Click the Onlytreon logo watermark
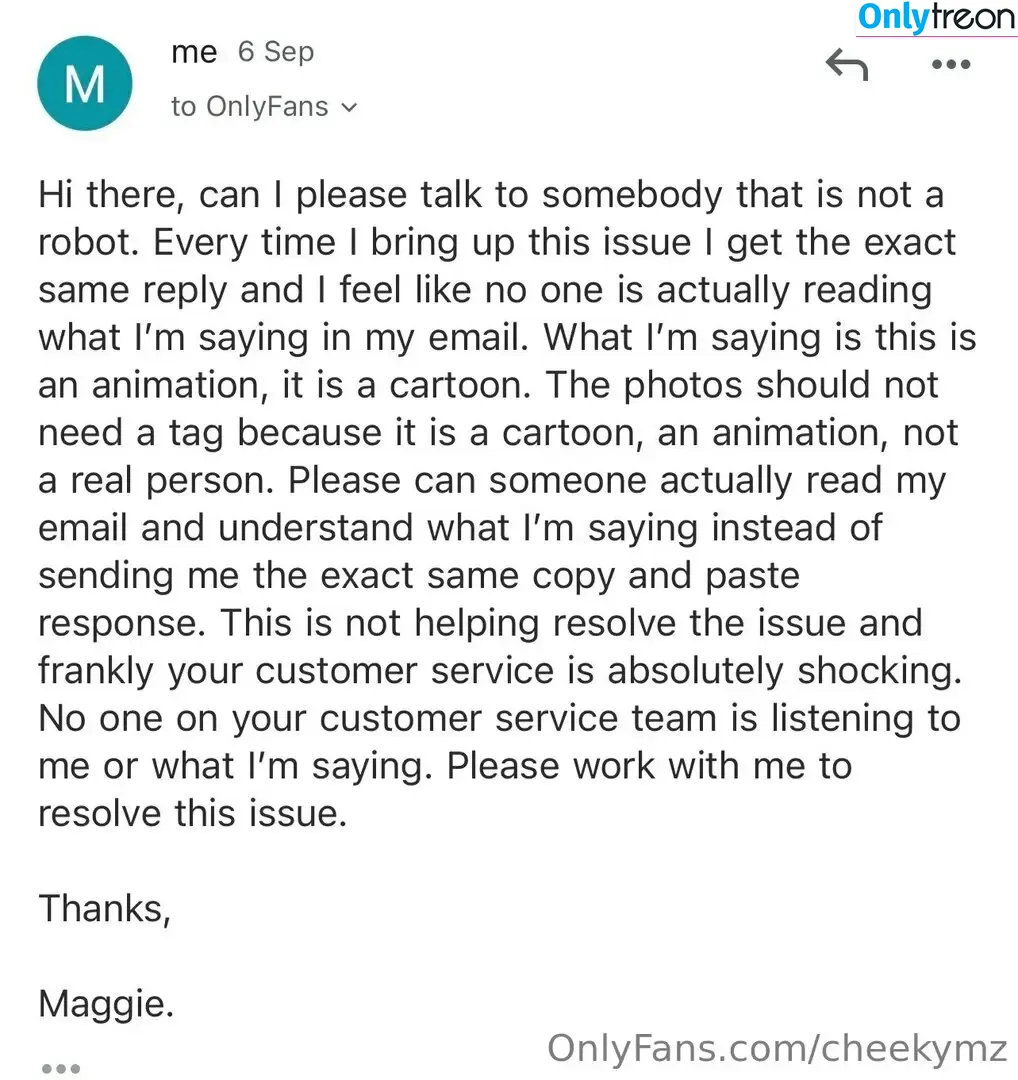The height and width of the screenshot is (1080, 1018). coord(936,18)
